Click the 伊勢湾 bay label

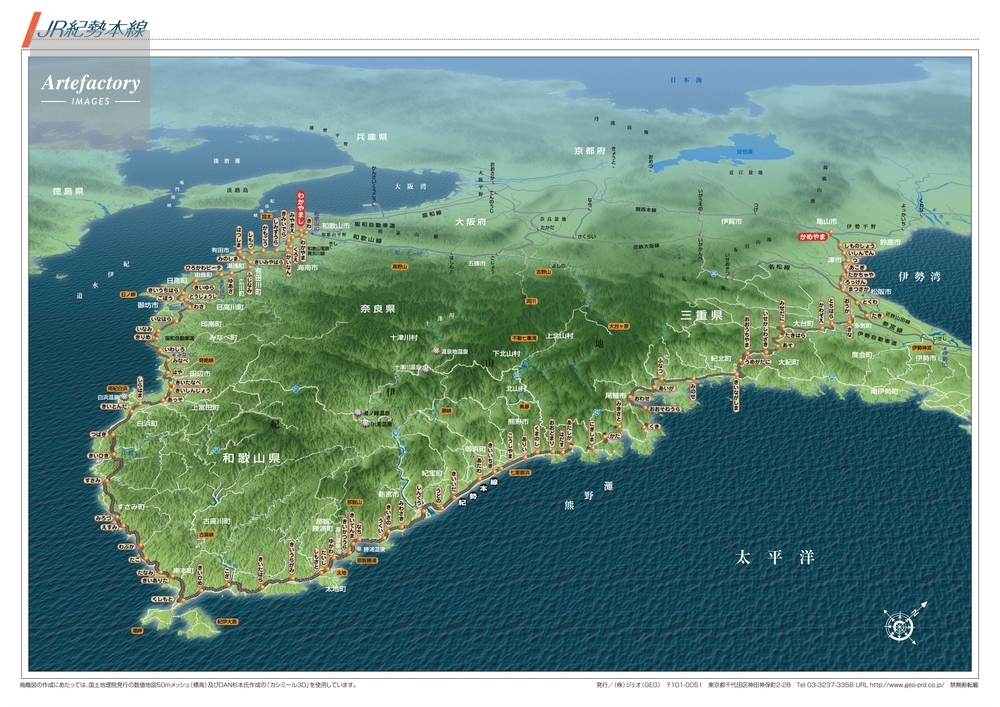click(x=918, y=276)
